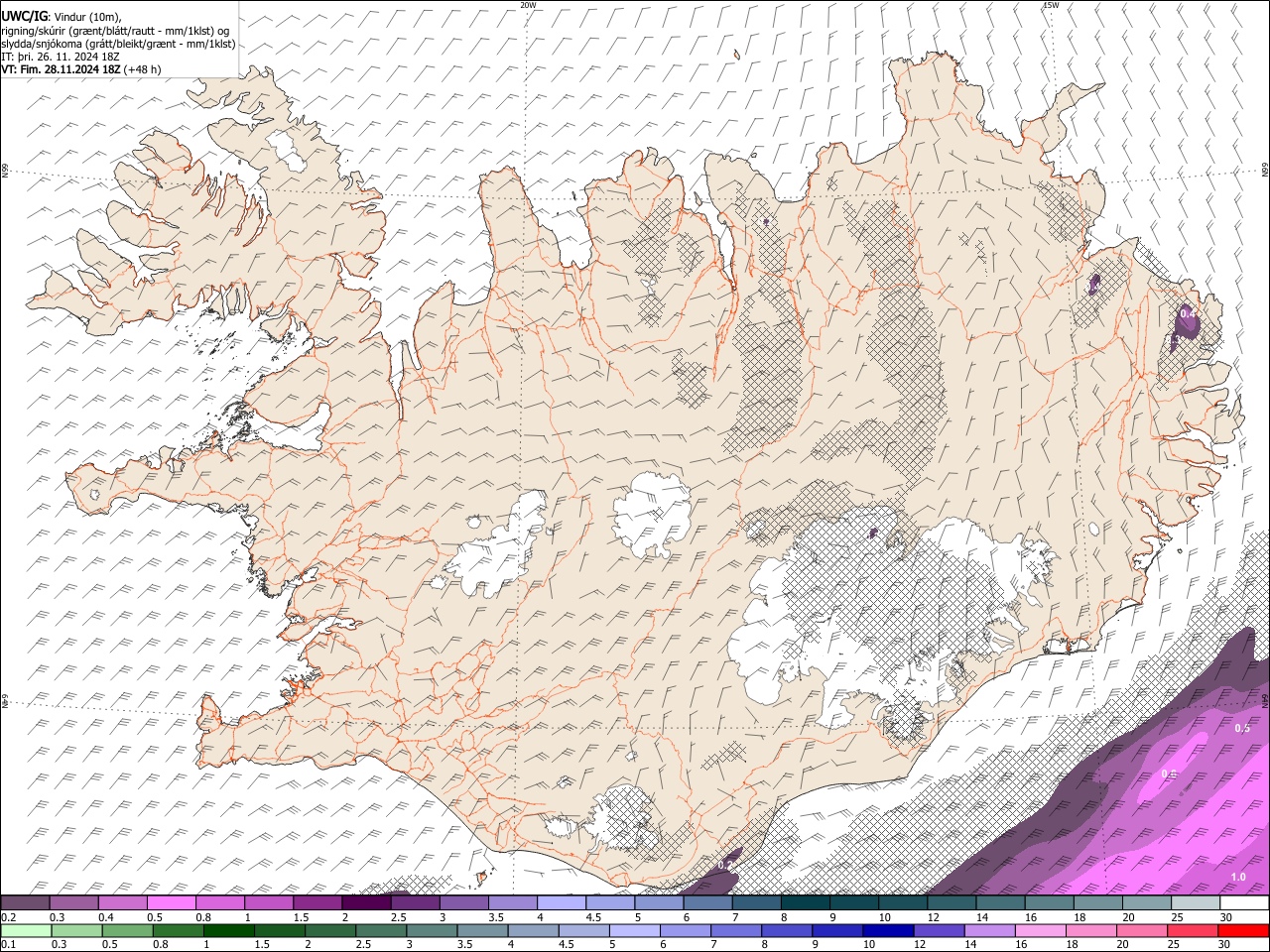Pick upper legend swatch starting at 0.2
Screen dimensions: 1270x952
[25, 902]
